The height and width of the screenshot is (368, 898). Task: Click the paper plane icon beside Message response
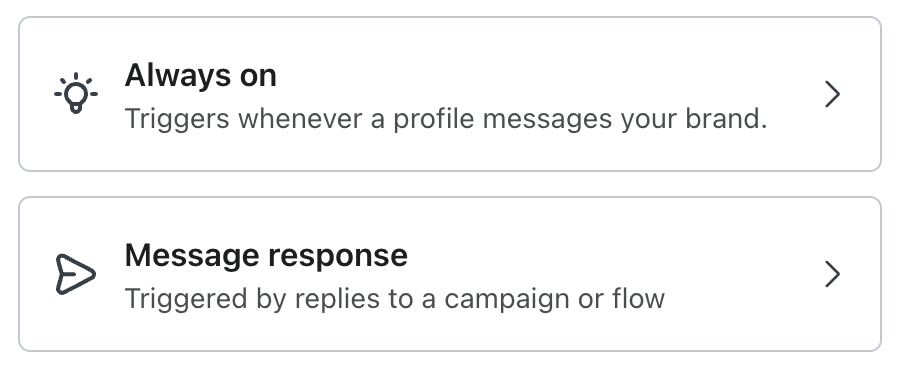[76, 274]
